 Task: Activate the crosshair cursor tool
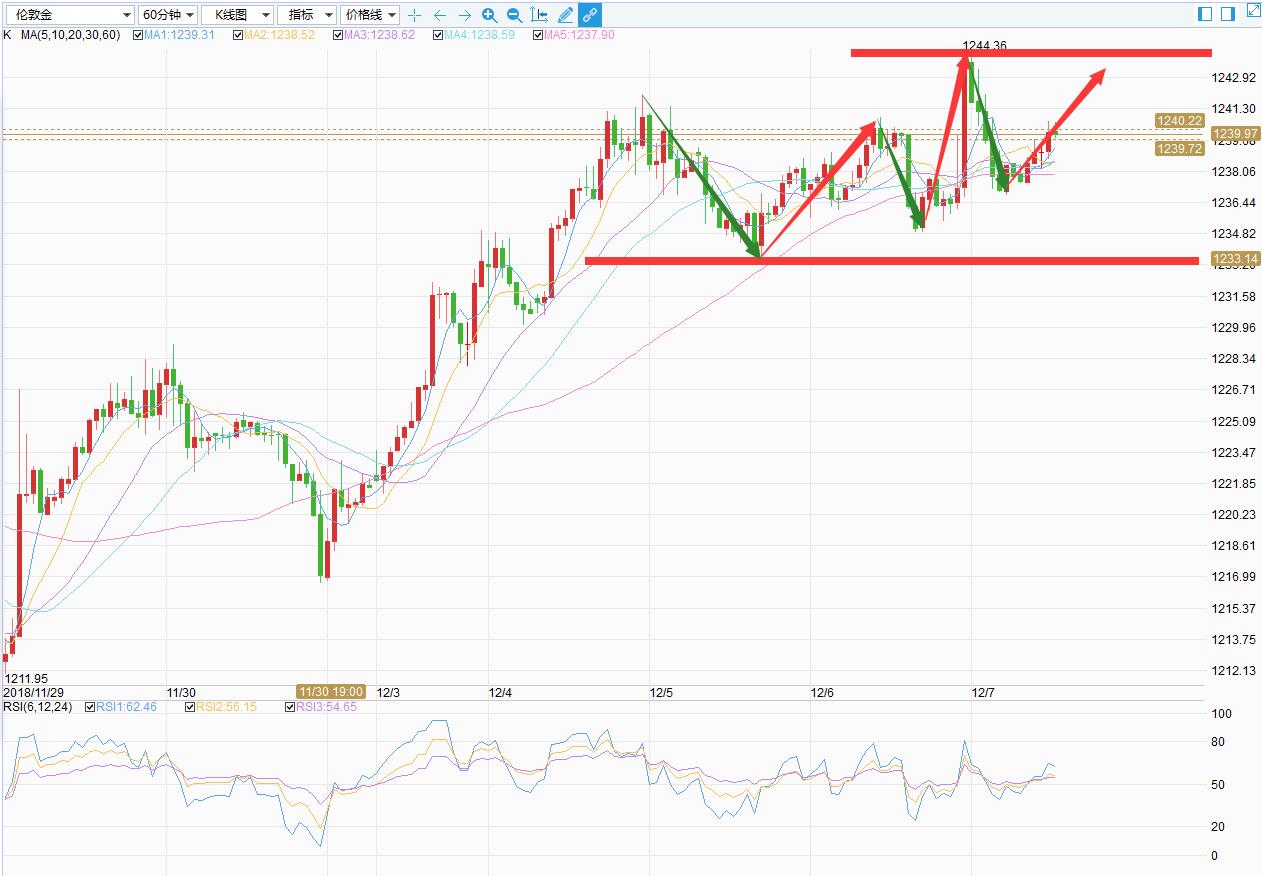[415, 15]
